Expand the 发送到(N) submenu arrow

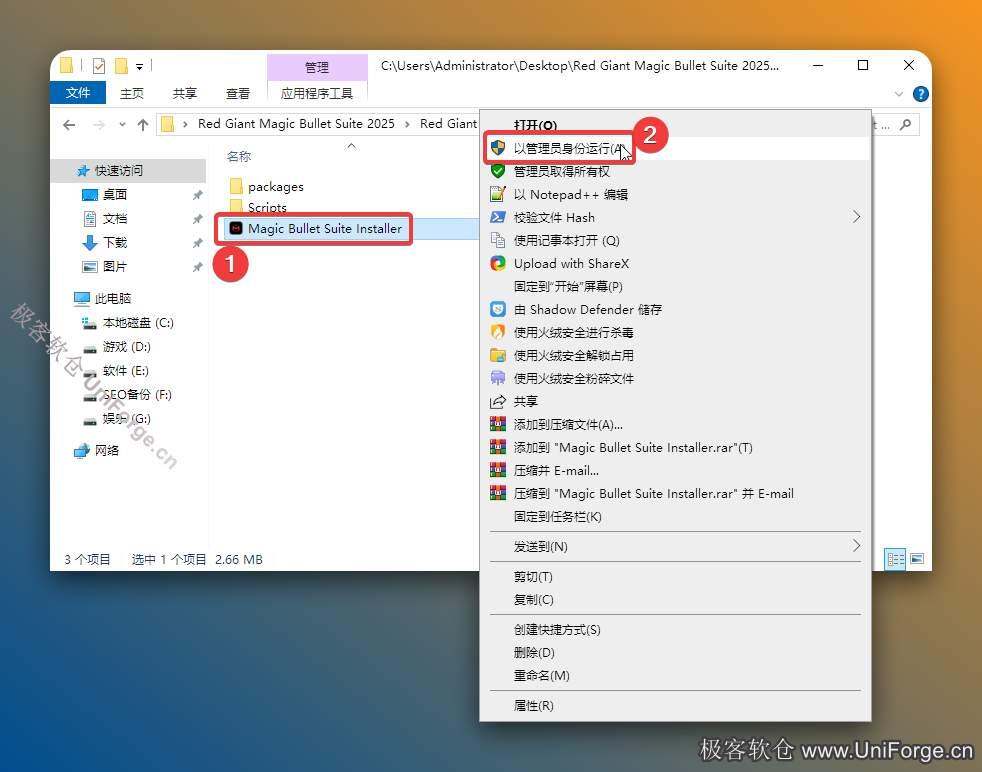tap(856, 545)
